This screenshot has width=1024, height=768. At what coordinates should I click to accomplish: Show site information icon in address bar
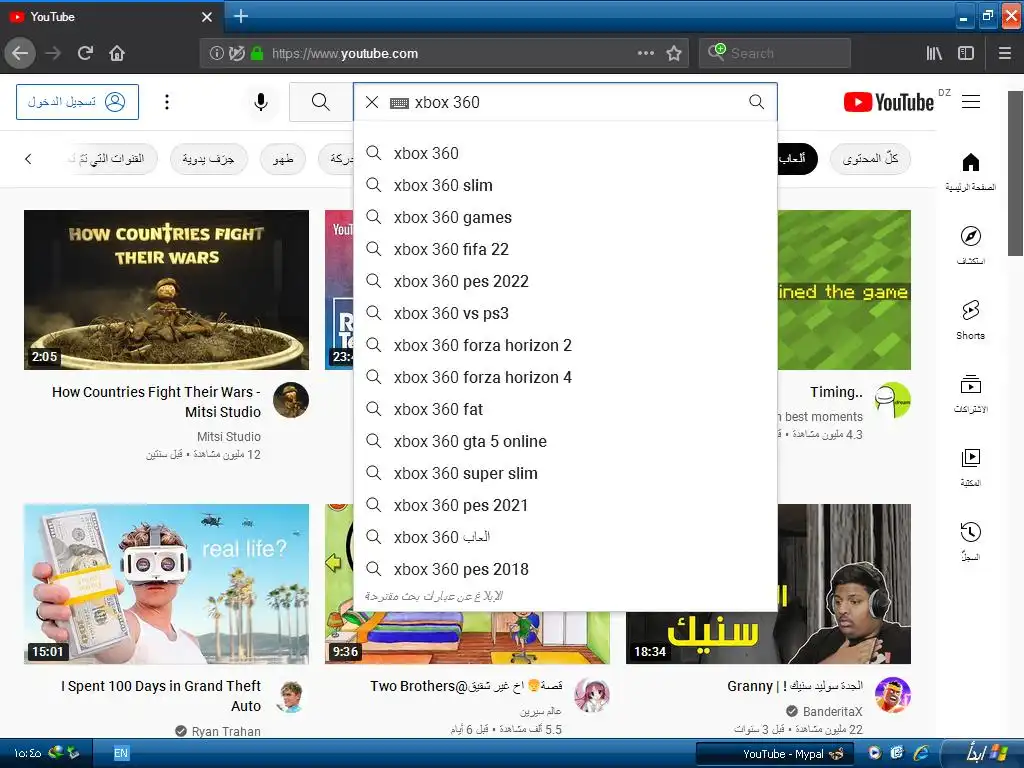click(x=216, y=53)
